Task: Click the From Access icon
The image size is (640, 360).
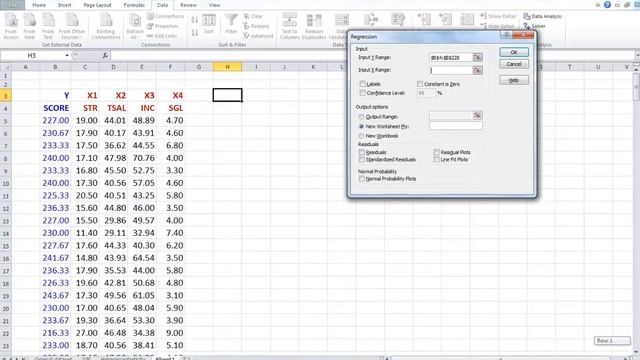Action: (x=11, y=26)
